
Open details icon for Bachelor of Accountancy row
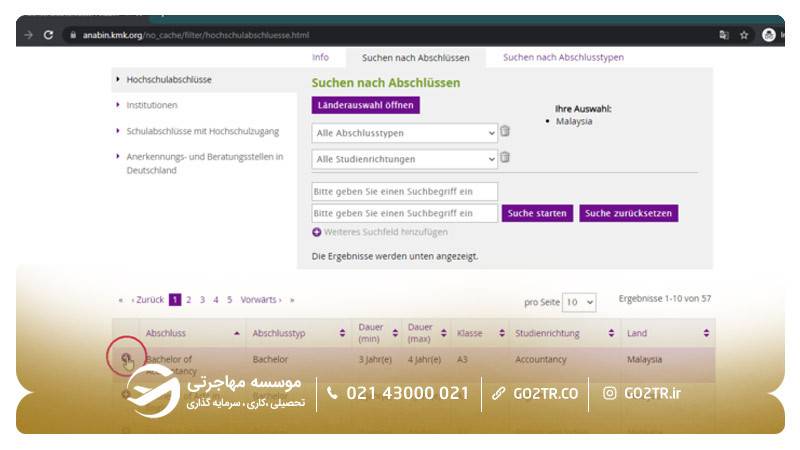[x=127, y=360]
